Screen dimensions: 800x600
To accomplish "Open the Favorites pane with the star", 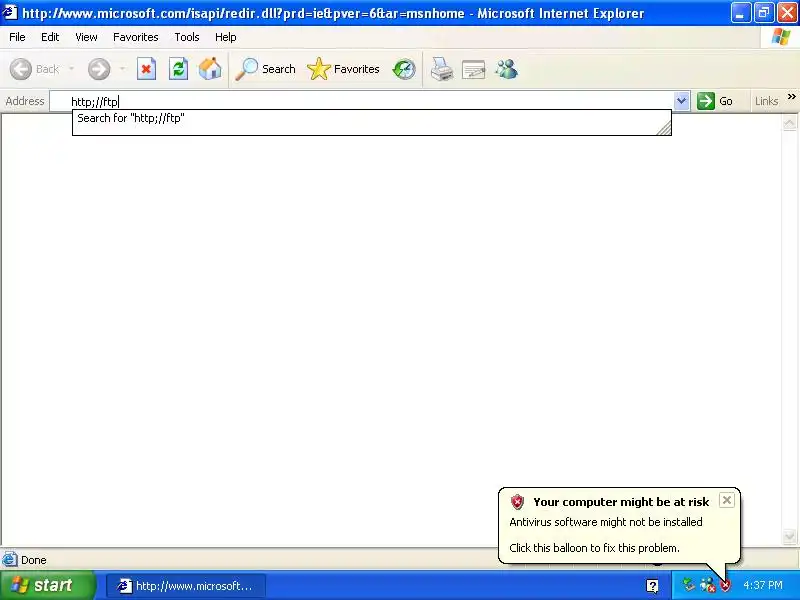I will point(343,69).
